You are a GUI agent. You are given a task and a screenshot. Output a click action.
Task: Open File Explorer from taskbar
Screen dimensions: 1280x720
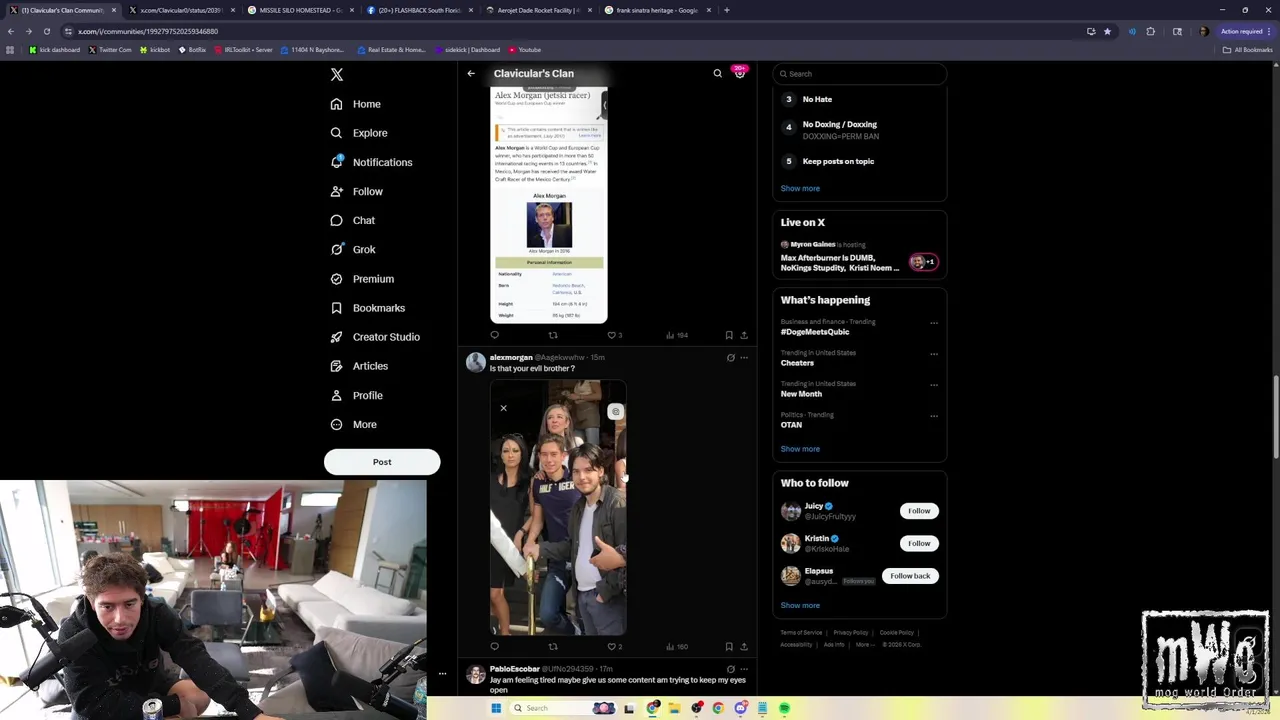(x=675, y=708)
